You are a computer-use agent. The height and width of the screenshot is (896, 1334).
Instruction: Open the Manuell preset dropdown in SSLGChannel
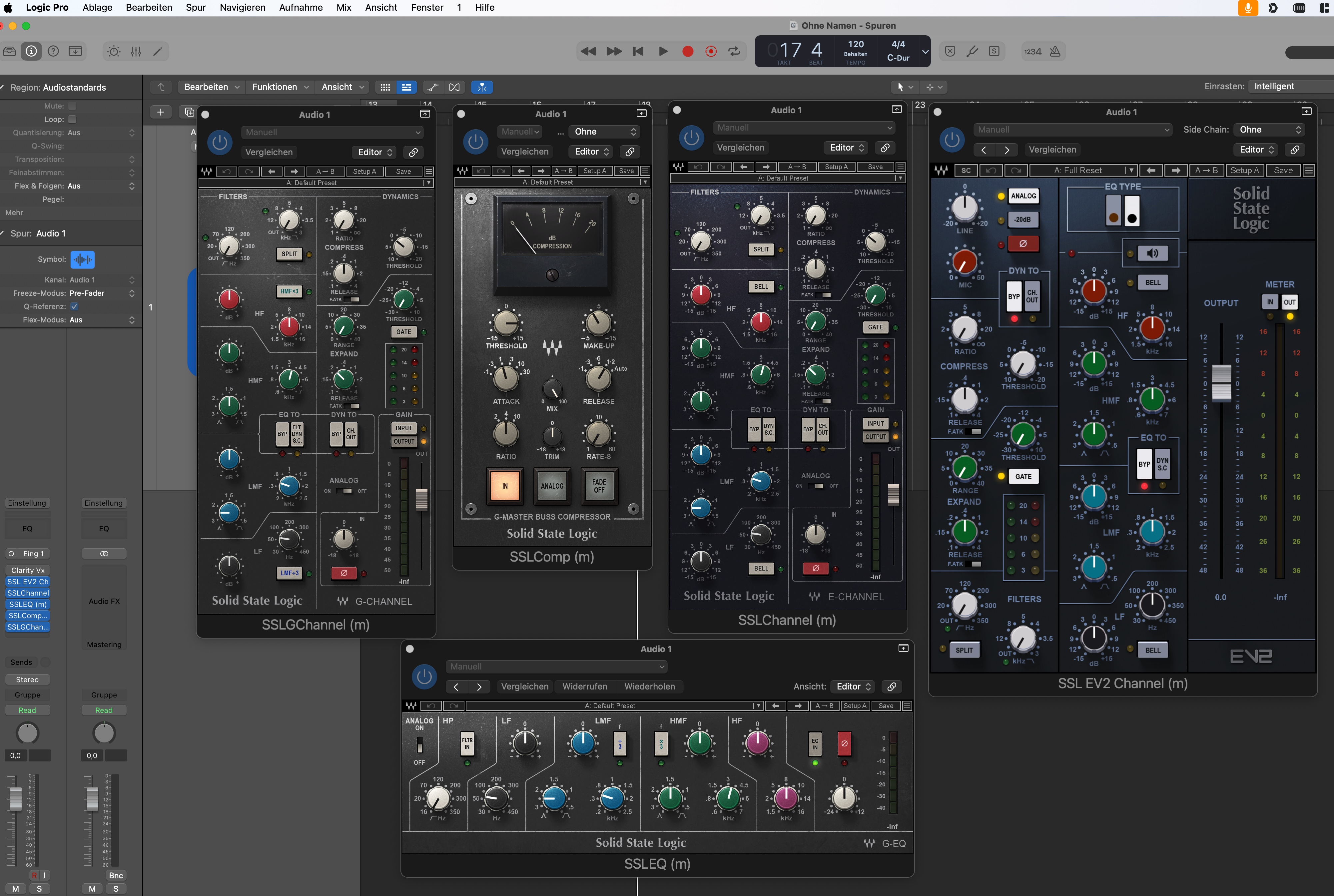coord(333,132)
